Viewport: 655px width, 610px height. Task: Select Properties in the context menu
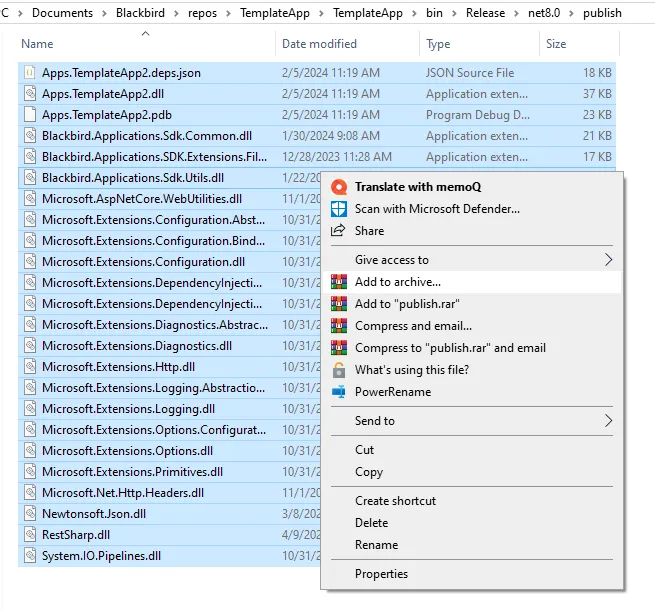[381, 574]
